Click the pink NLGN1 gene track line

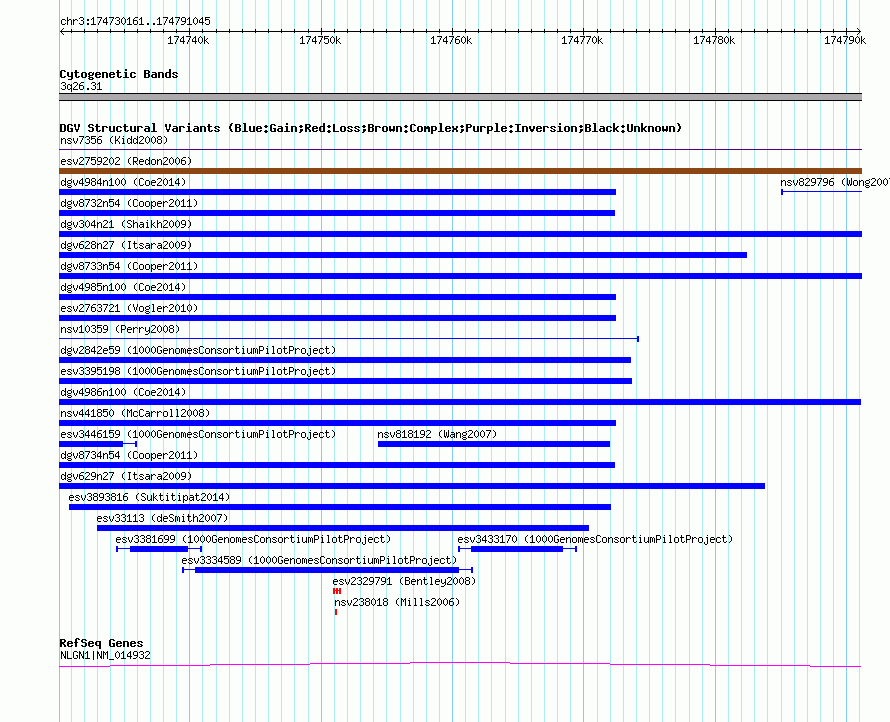(460, 664)
